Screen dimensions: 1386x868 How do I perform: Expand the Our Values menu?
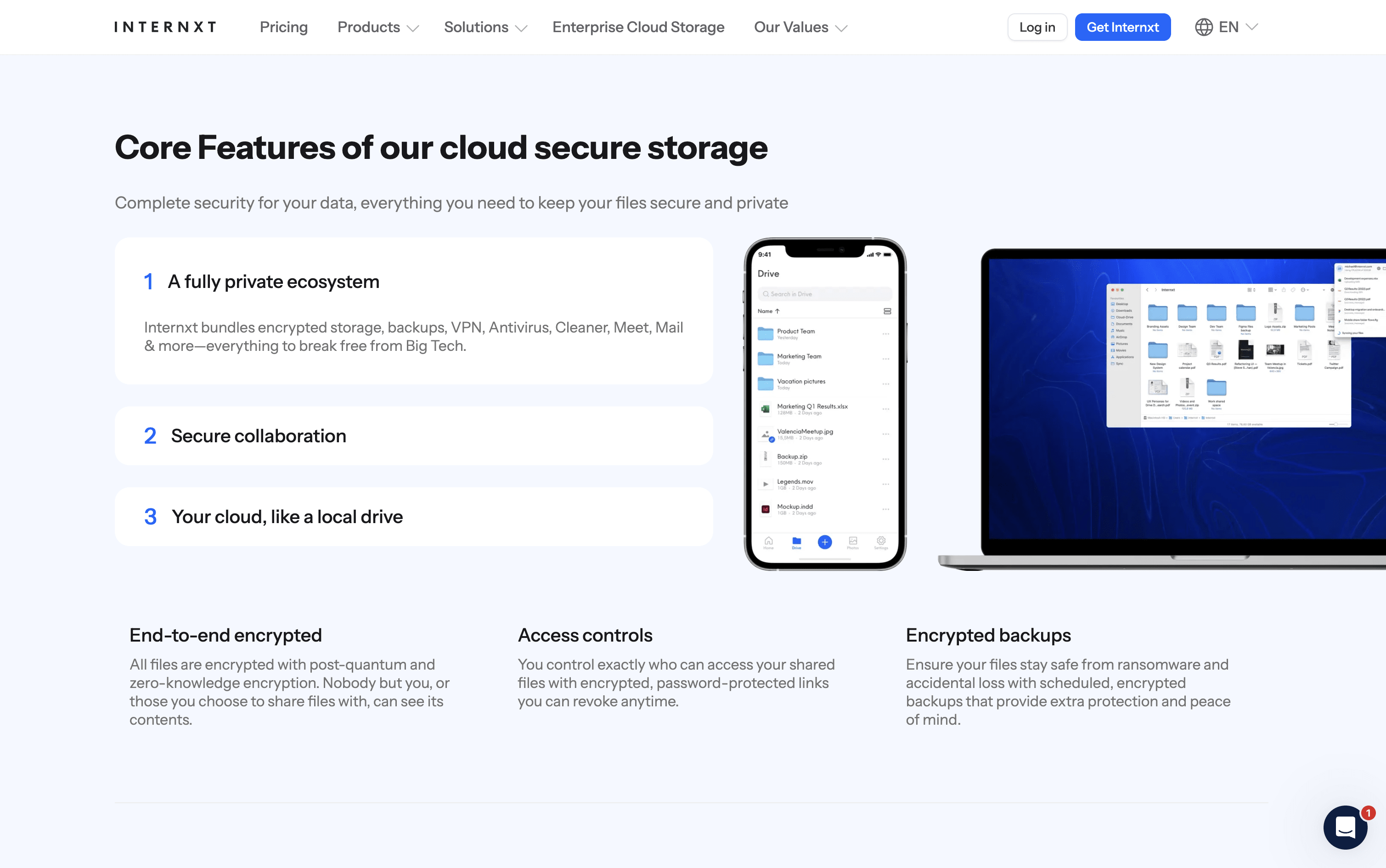click(800, 27)
